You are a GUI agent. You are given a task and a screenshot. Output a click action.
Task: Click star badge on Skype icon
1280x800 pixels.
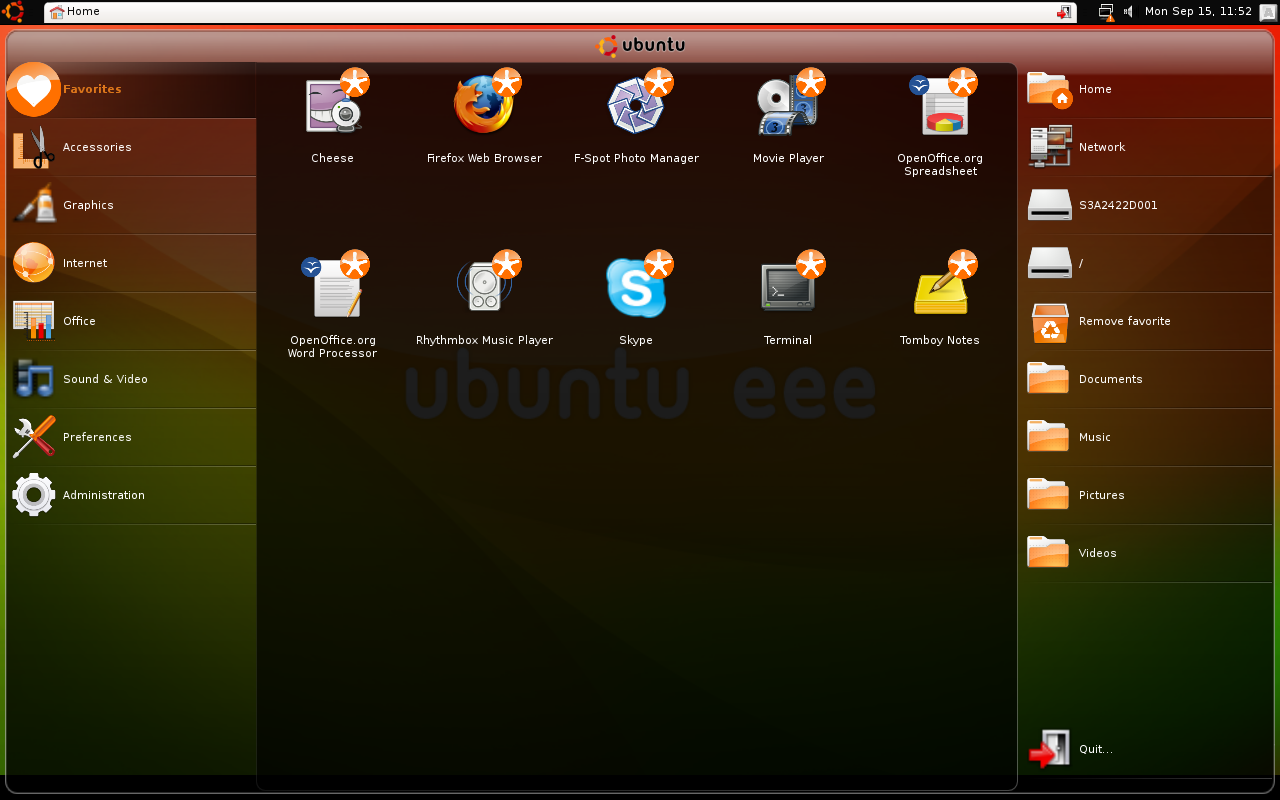(x=659, y=264)
